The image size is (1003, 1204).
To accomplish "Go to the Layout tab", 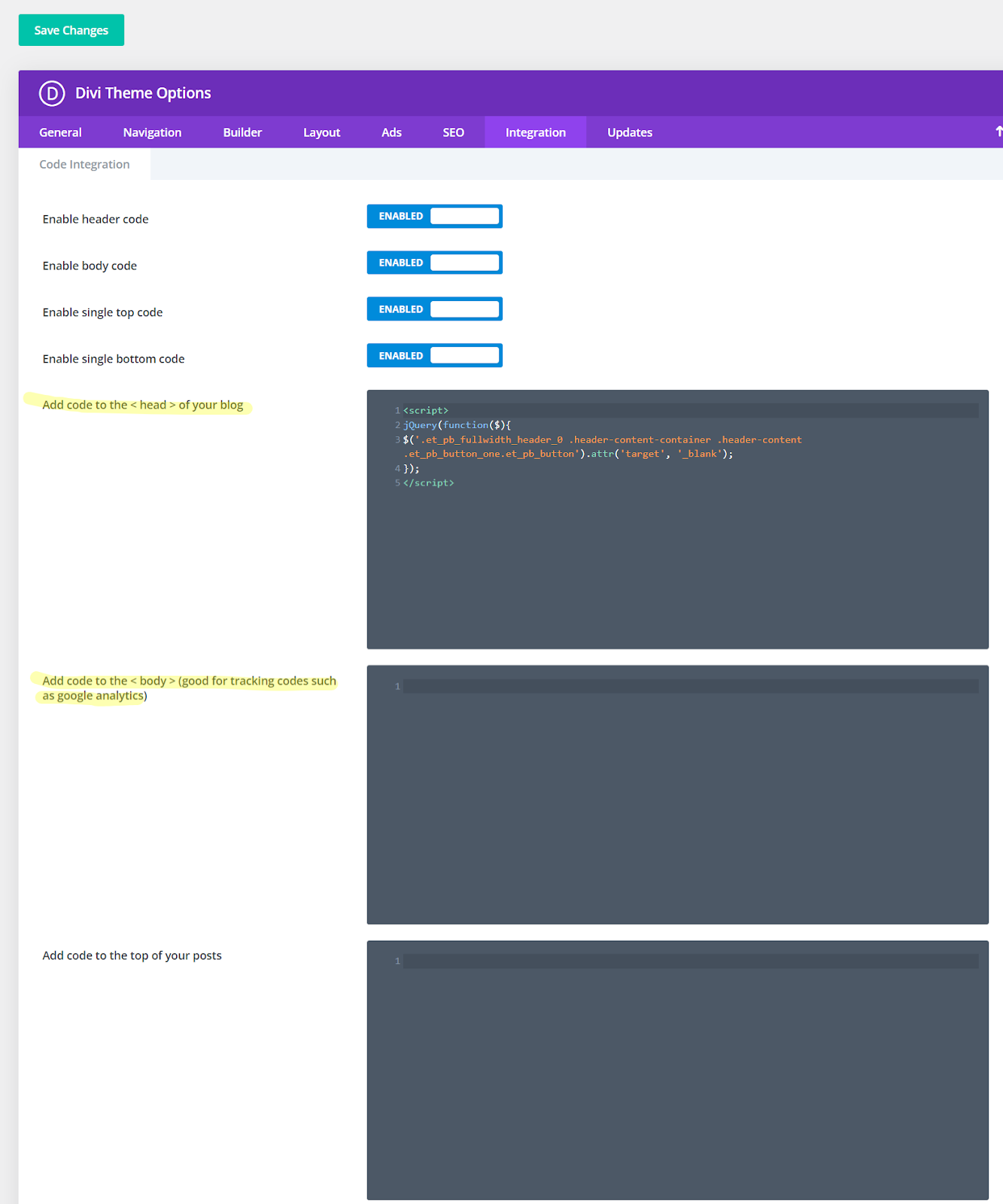I will [321, 132].
